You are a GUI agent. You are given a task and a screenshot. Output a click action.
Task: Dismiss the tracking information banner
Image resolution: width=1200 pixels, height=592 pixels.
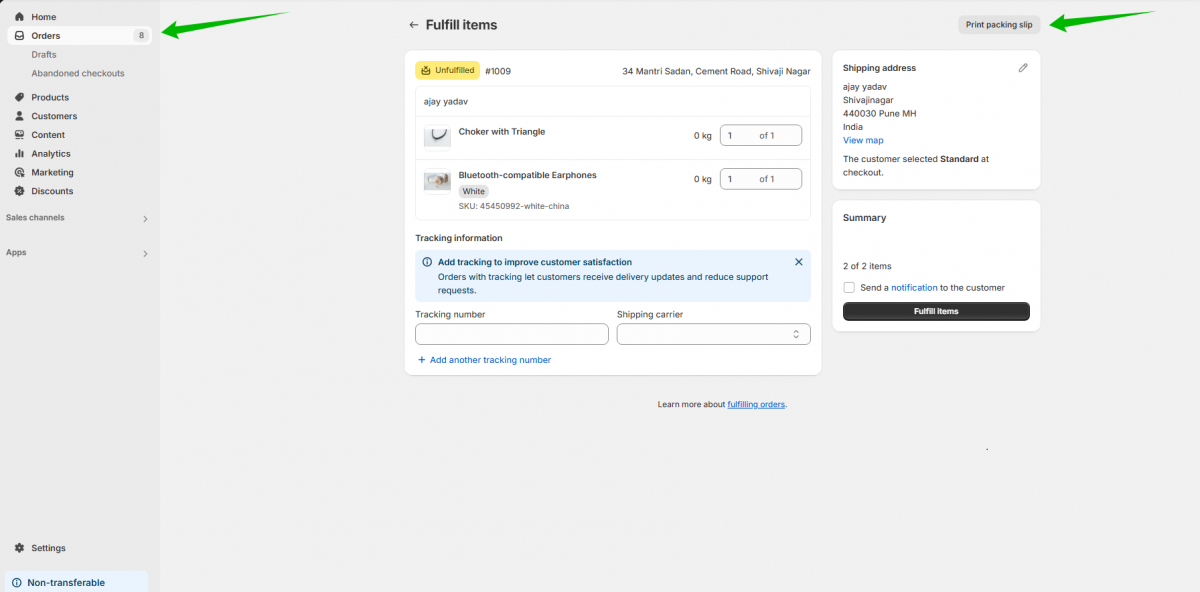coord(798,261)
